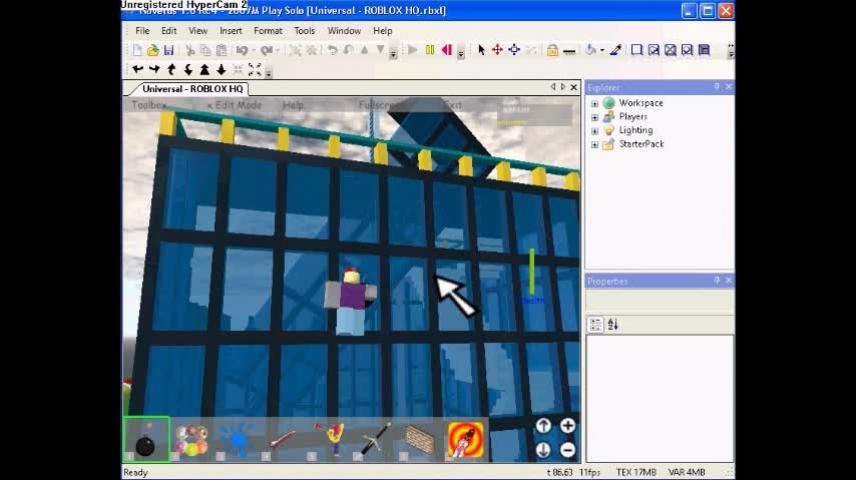Click the in-game Edit Mode button
The width and height of the screenshot is (856, 480).
coord(234,105)
